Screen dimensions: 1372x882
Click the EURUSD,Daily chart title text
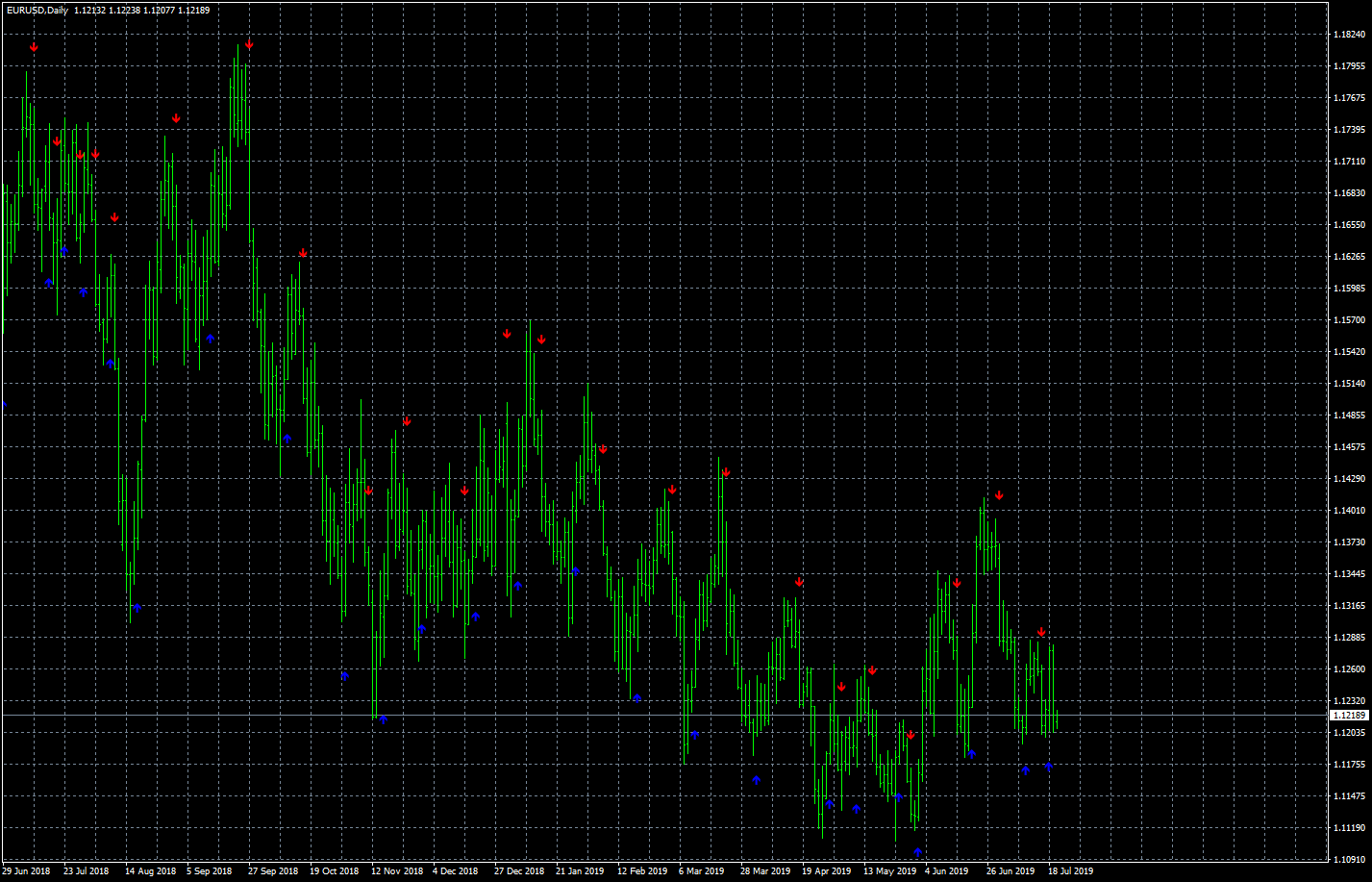[x=37, y=10]
